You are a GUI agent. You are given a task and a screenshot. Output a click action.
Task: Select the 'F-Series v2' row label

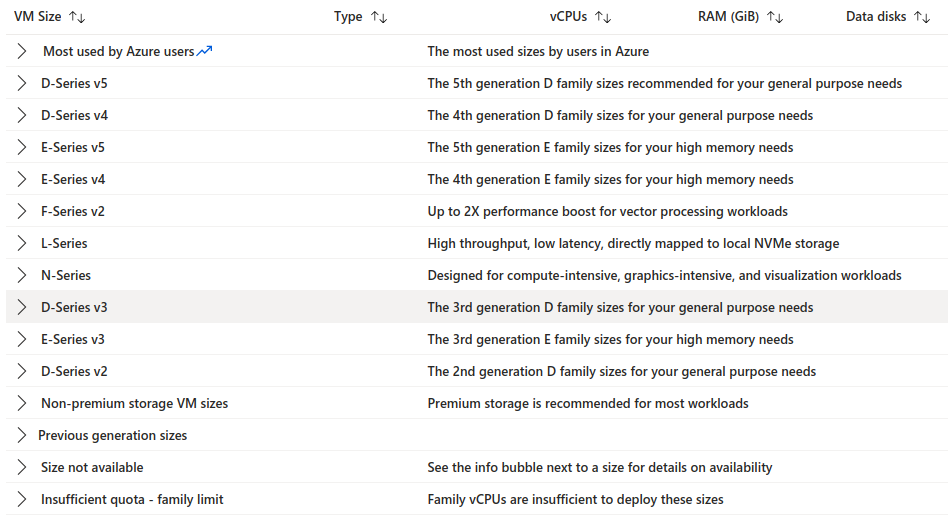[x=73, y=212]
